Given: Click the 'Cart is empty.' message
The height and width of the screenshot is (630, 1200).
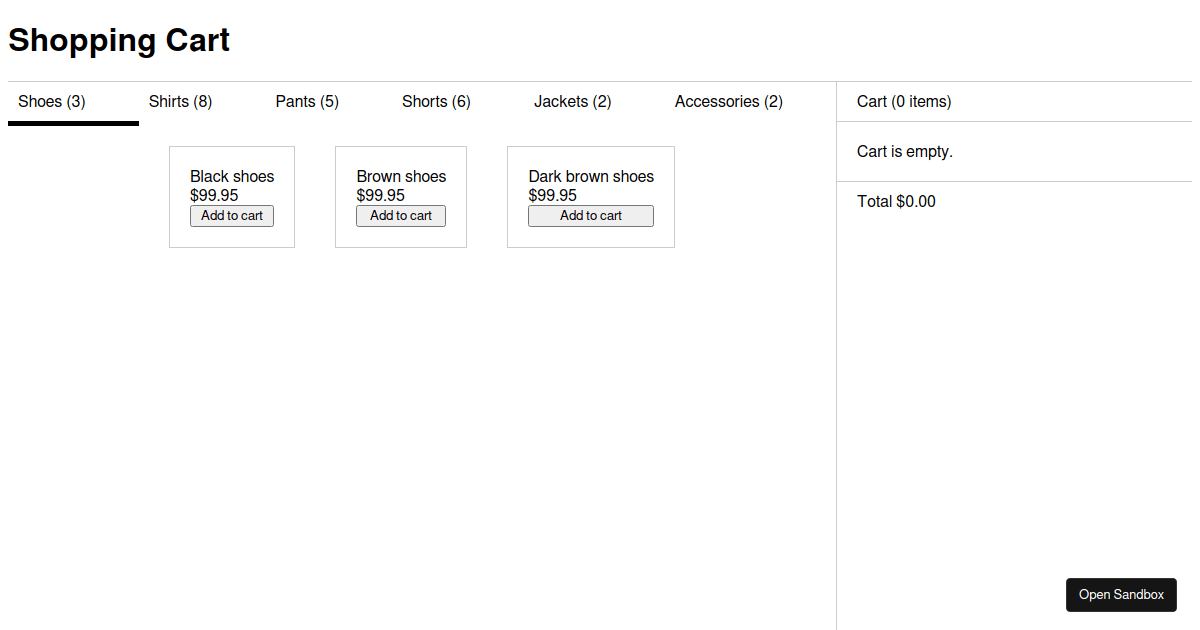Looking at the screenshot, I should [905, 152].
